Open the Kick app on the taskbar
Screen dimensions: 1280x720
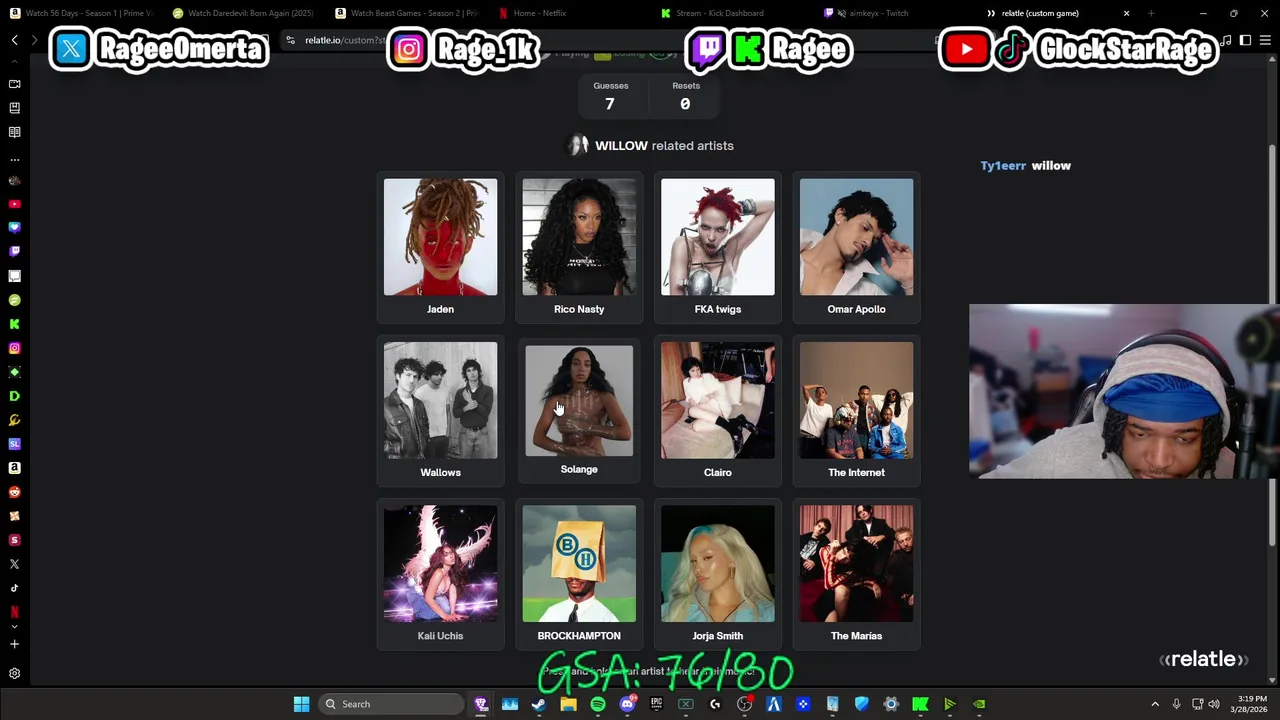click(x=920, y=704)
